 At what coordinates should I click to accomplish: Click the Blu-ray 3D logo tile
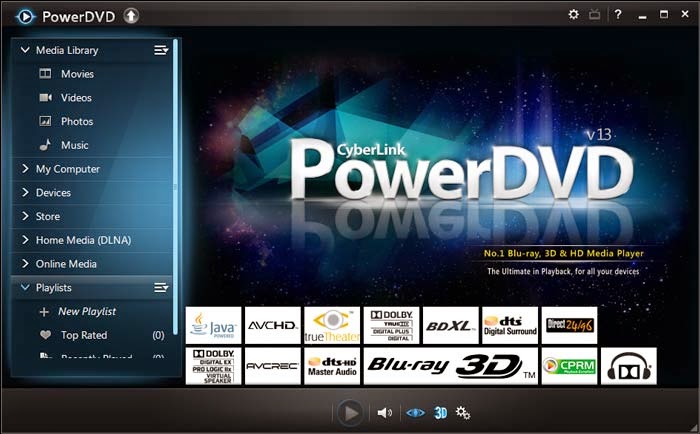pos(450,366)
